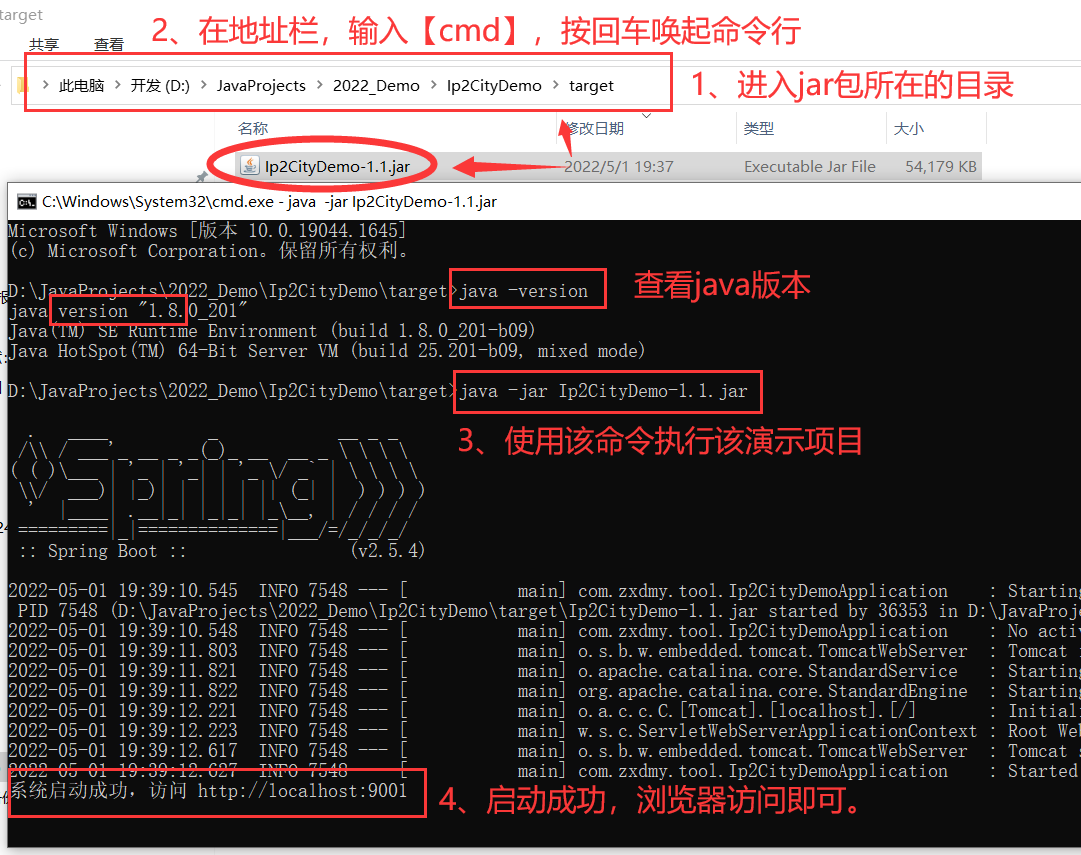This screenshot has width=1081, height=855.
Task: Click the folder icon in address bar
Action: 22,85
